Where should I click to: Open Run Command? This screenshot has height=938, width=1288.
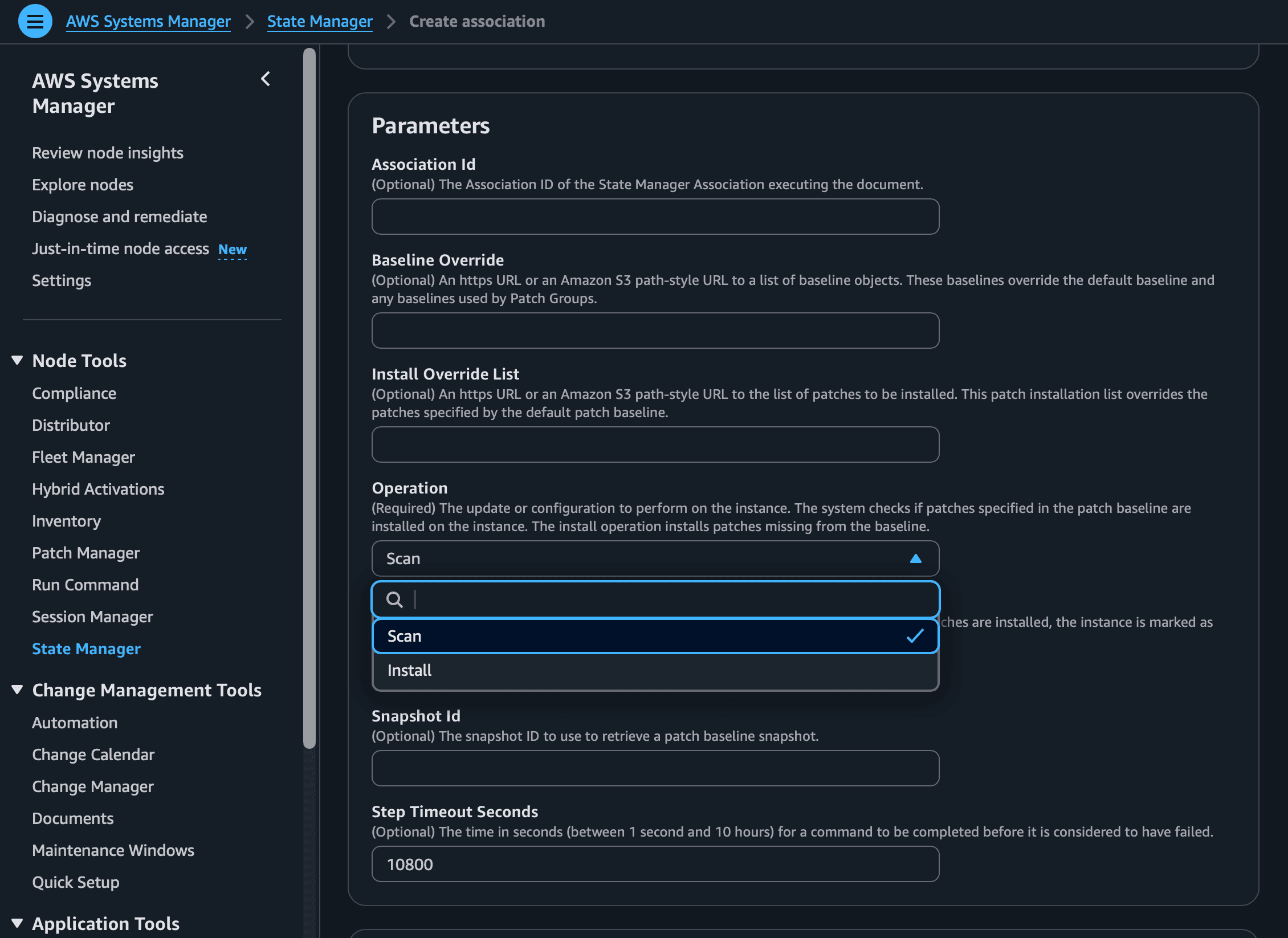[x=85, y=585]
